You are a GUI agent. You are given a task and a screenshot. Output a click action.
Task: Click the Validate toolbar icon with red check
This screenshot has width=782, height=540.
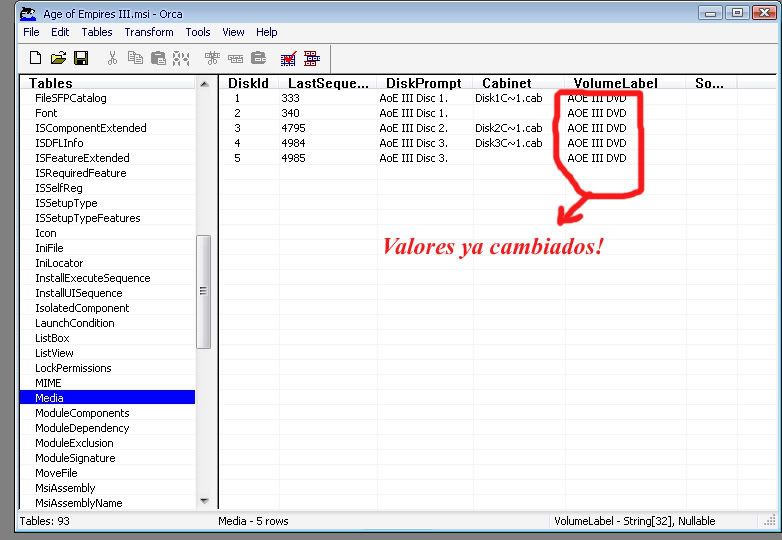(289, 58)
